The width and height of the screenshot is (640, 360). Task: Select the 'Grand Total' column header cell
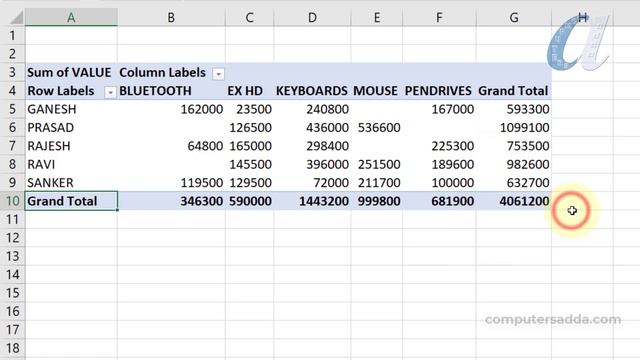click(514, 91)
